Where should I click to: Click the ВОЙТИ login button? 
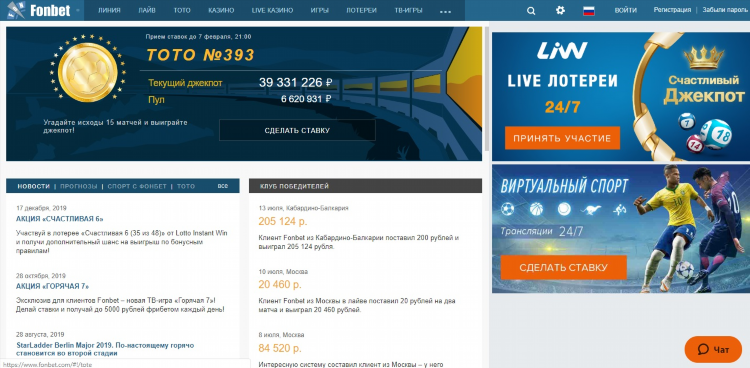pos(626,10)
